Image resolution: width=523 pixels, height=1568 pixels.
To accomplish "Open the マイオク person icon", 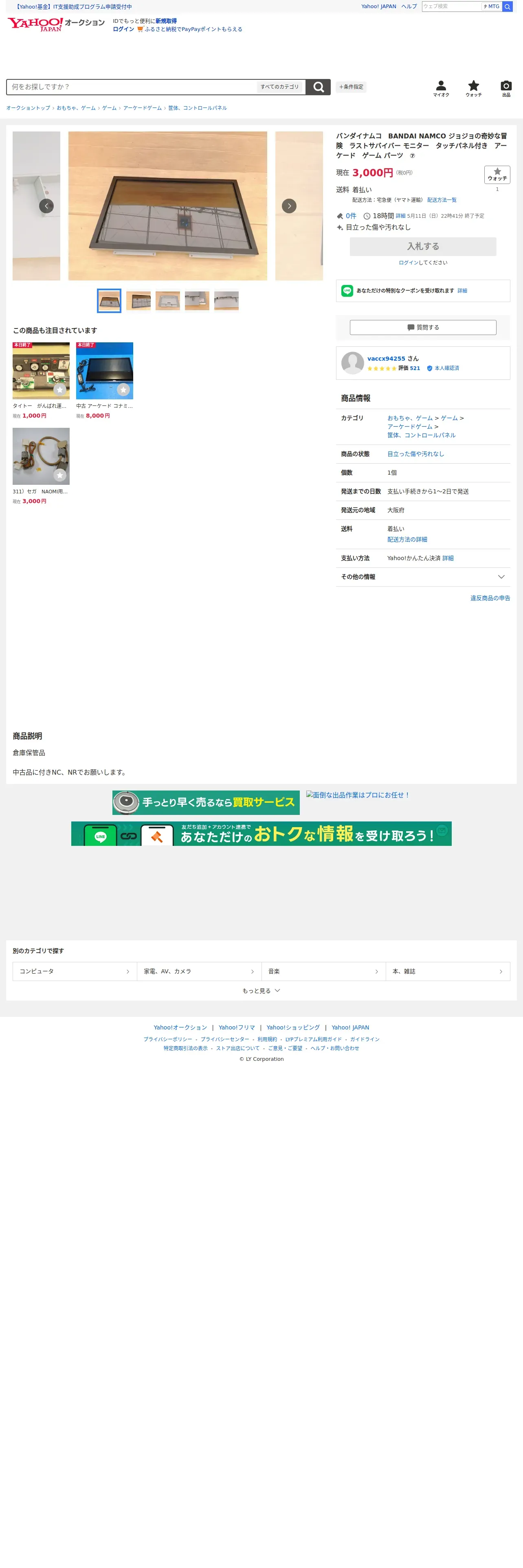I will tap(441, 89).
